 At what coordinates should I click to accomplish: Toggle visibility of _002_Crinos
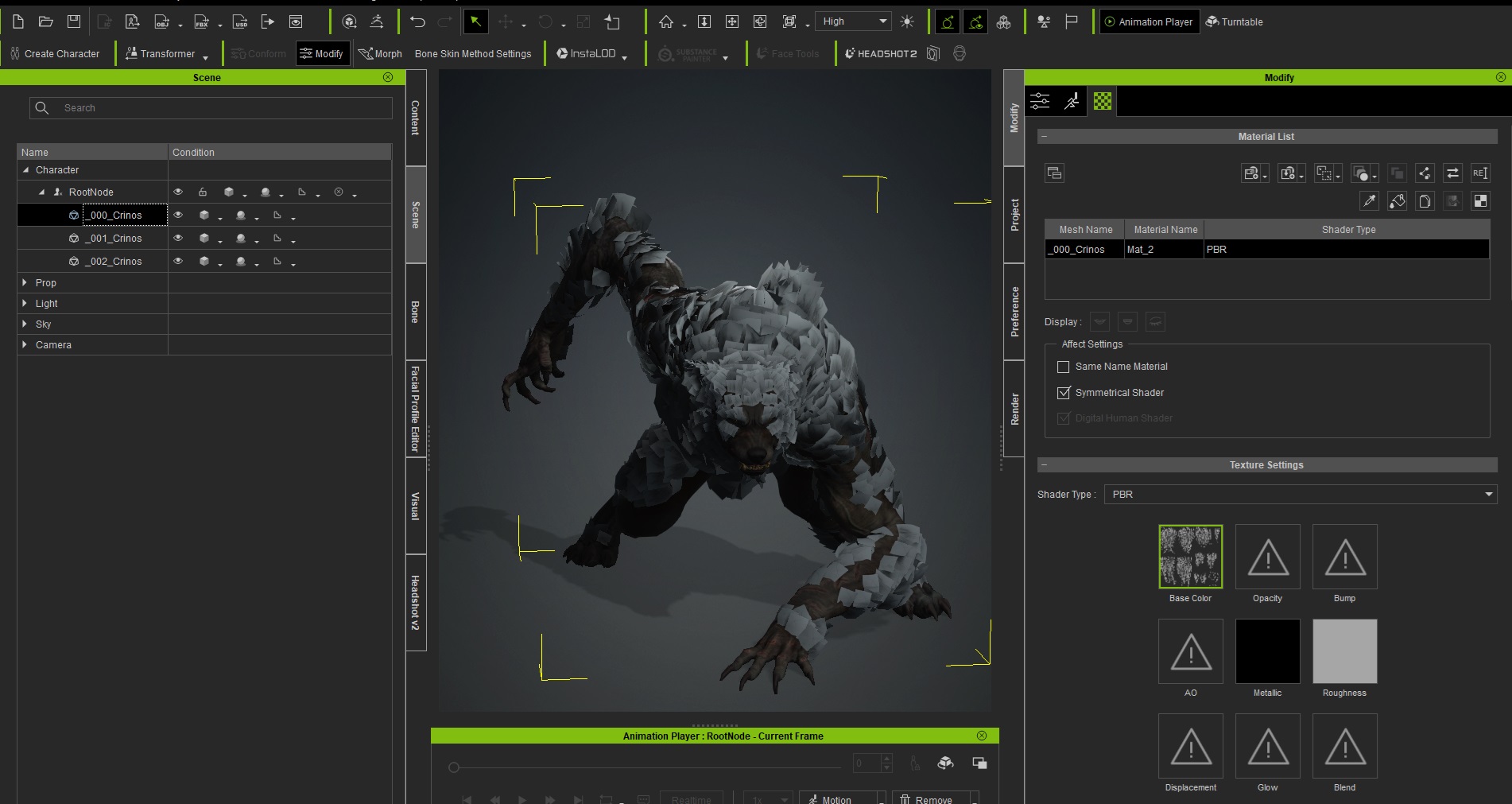pyautogui.click(x=178, y=261)
